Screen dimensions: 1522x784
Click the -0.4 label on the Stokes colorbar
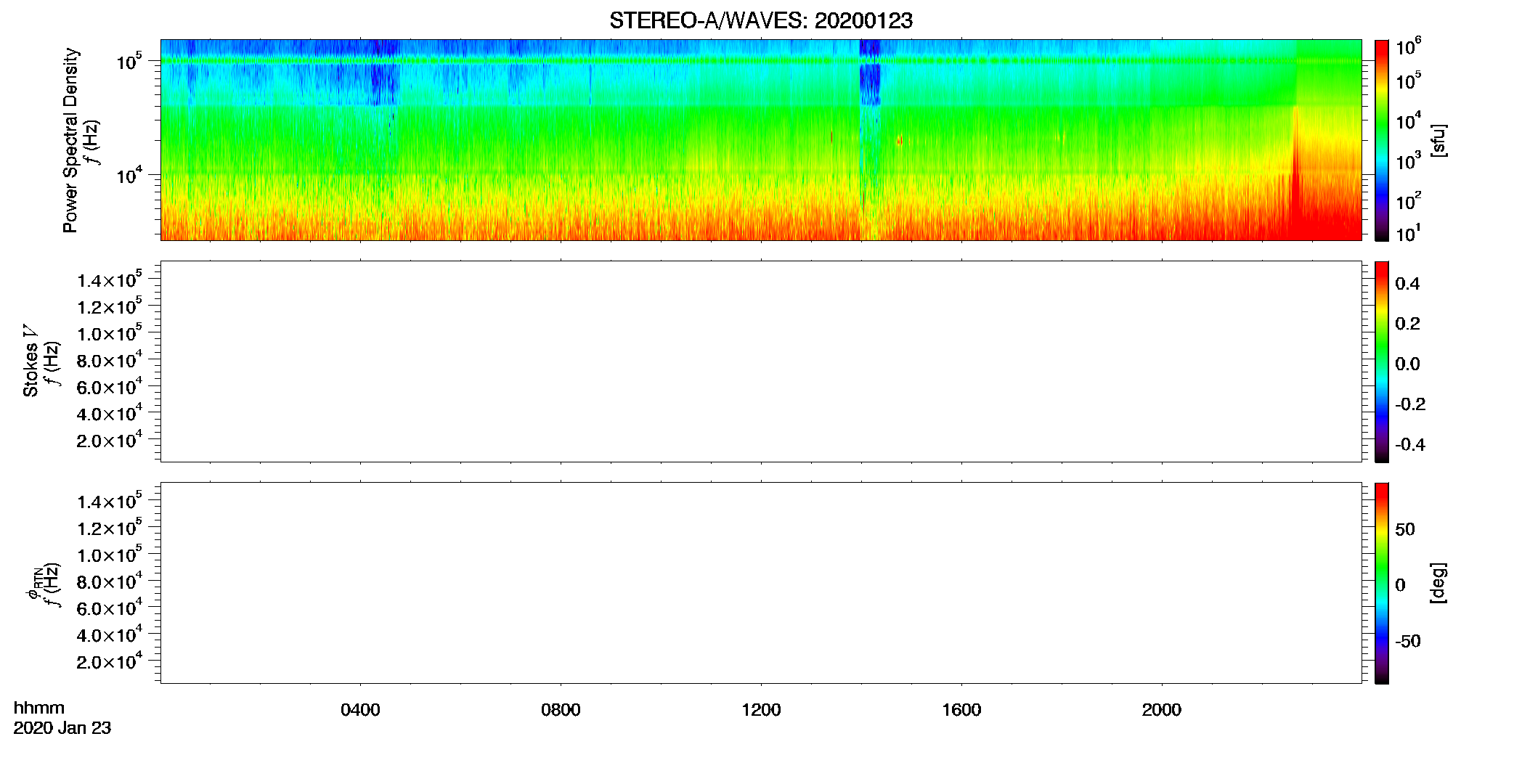pos(1410,444)
